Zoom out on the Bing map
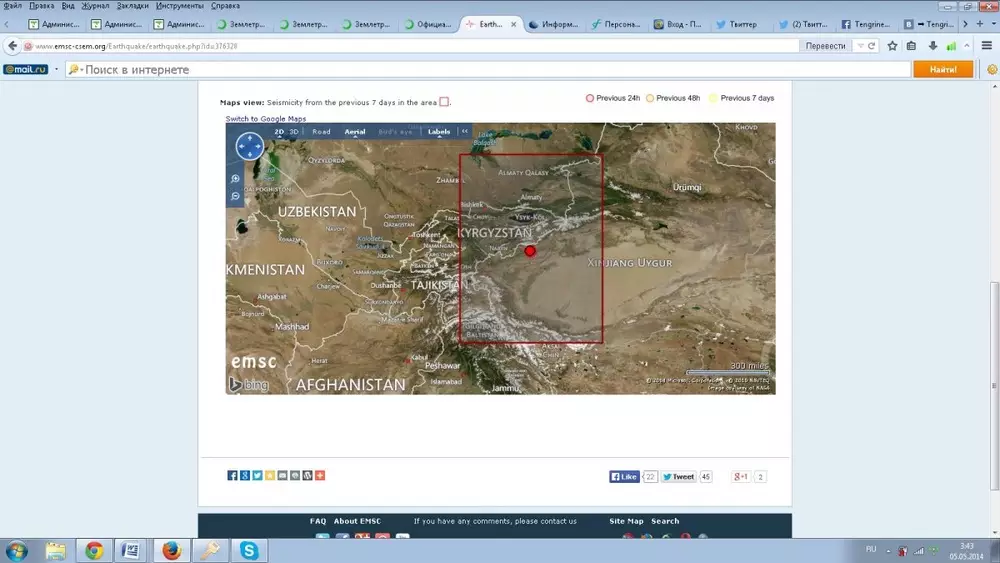 tap(236, 196)
